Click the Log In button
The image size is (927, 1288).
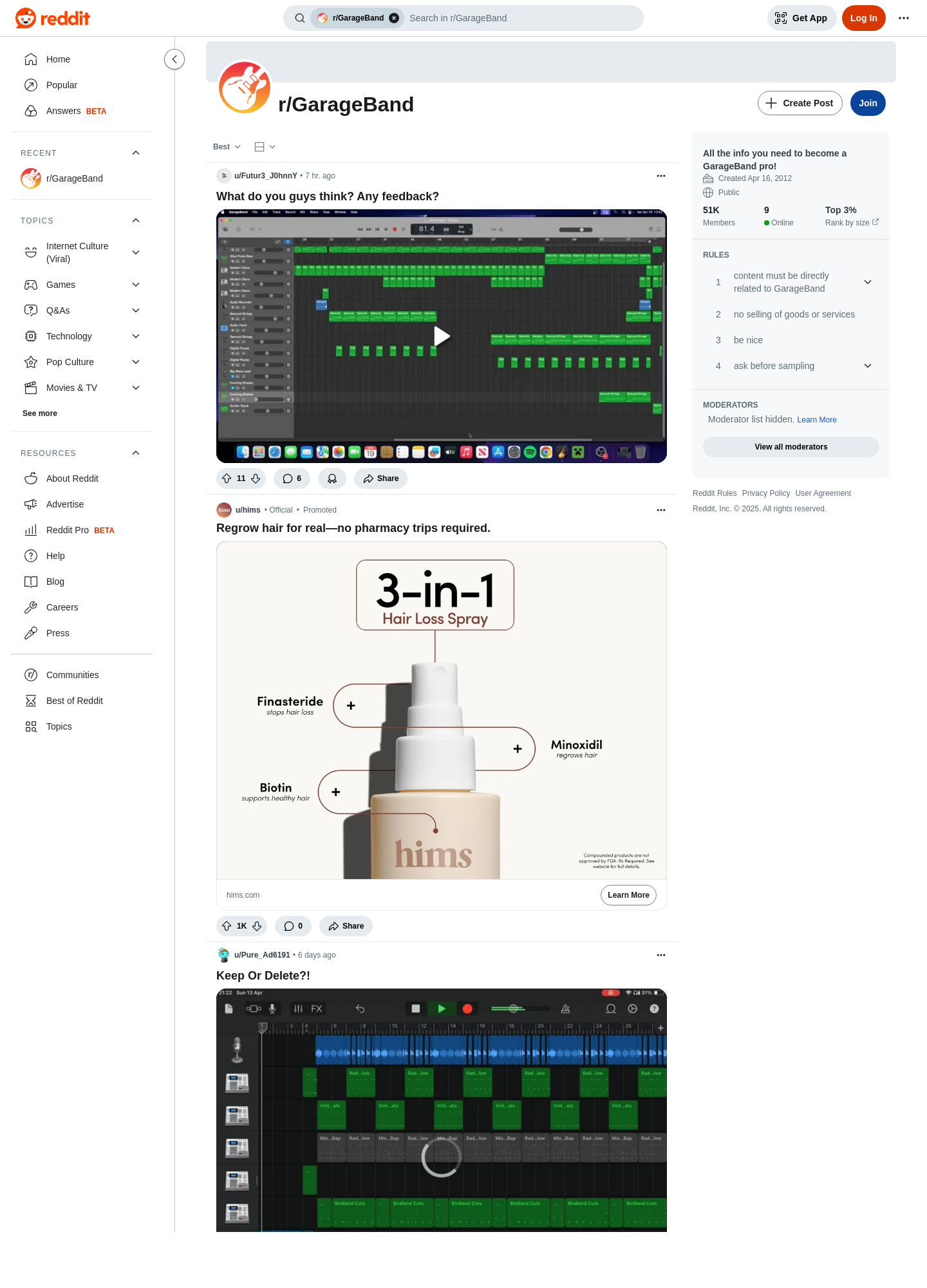tap(863, 18)
